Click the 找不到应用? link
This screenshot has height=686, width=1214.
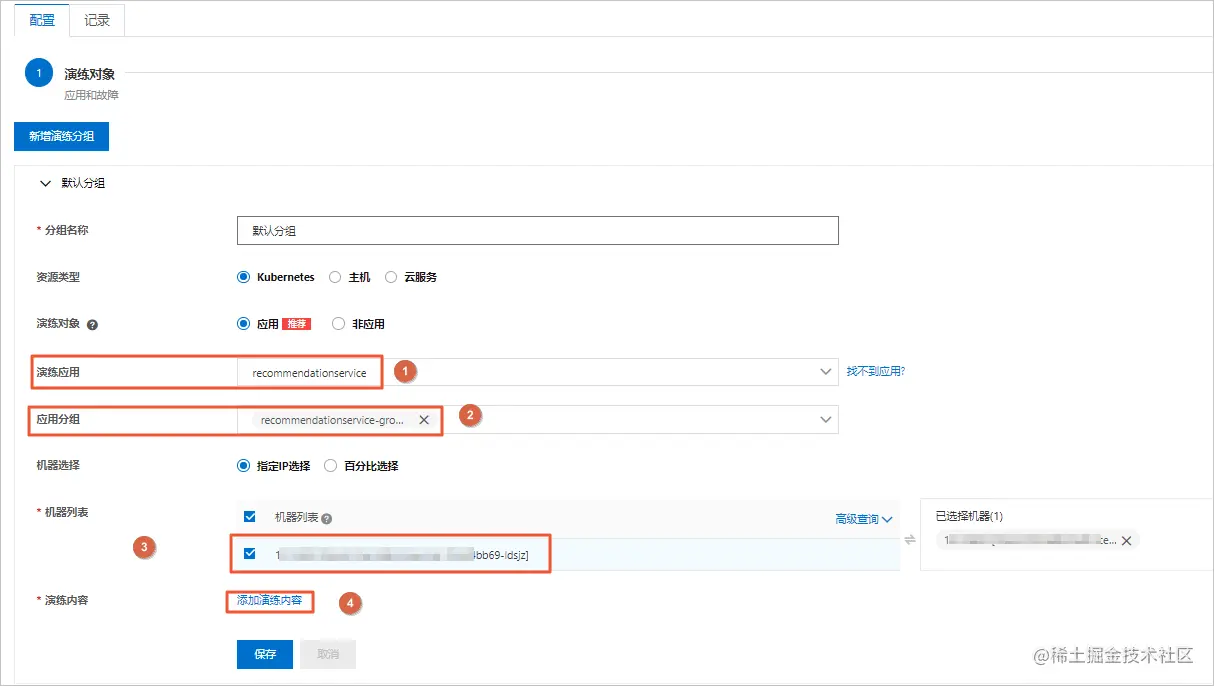coord(876,371)
